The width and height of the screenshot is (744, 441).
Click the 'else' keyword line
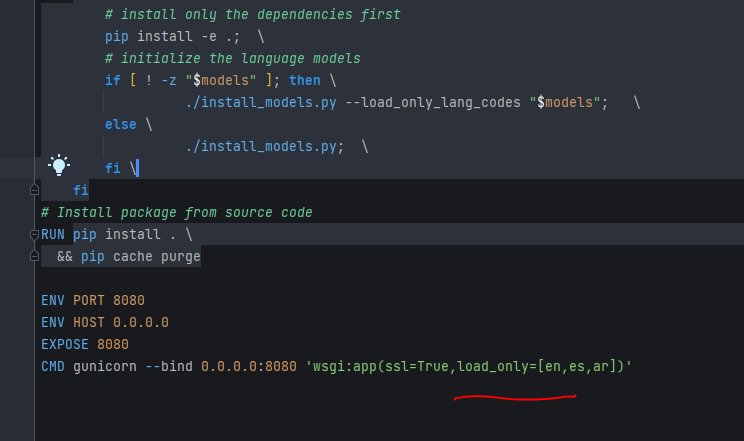coord(121,124)
